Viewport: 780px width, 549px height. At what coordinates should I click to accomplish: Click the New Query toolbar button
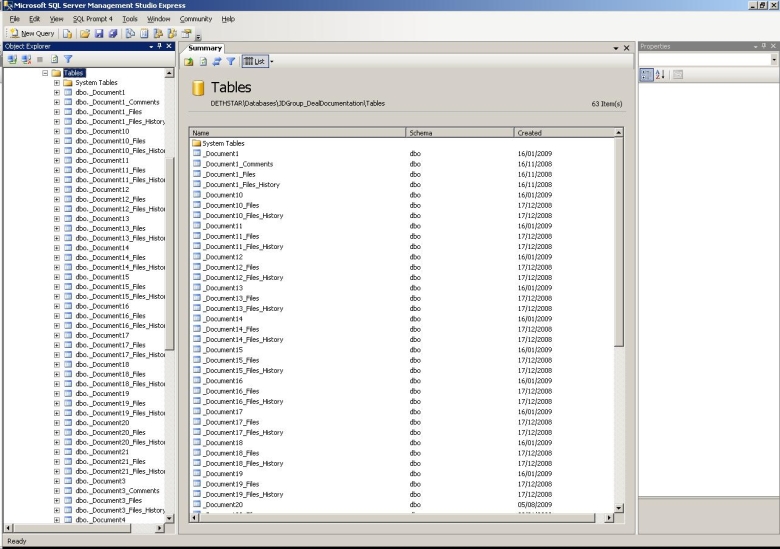[x=32, y=33]
